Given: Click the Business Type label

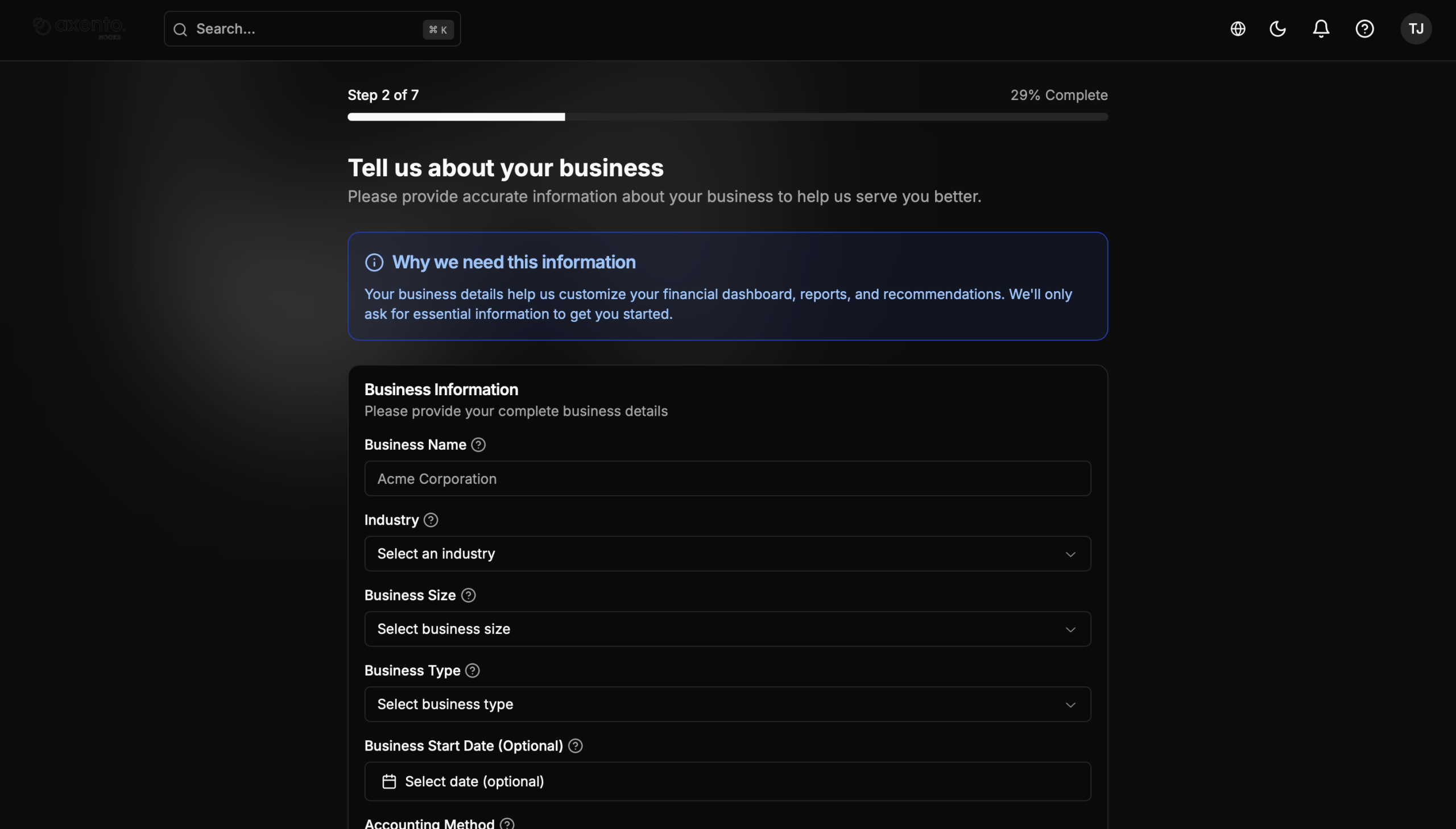Looking at the screenshot, I should (x=412, y=670).
